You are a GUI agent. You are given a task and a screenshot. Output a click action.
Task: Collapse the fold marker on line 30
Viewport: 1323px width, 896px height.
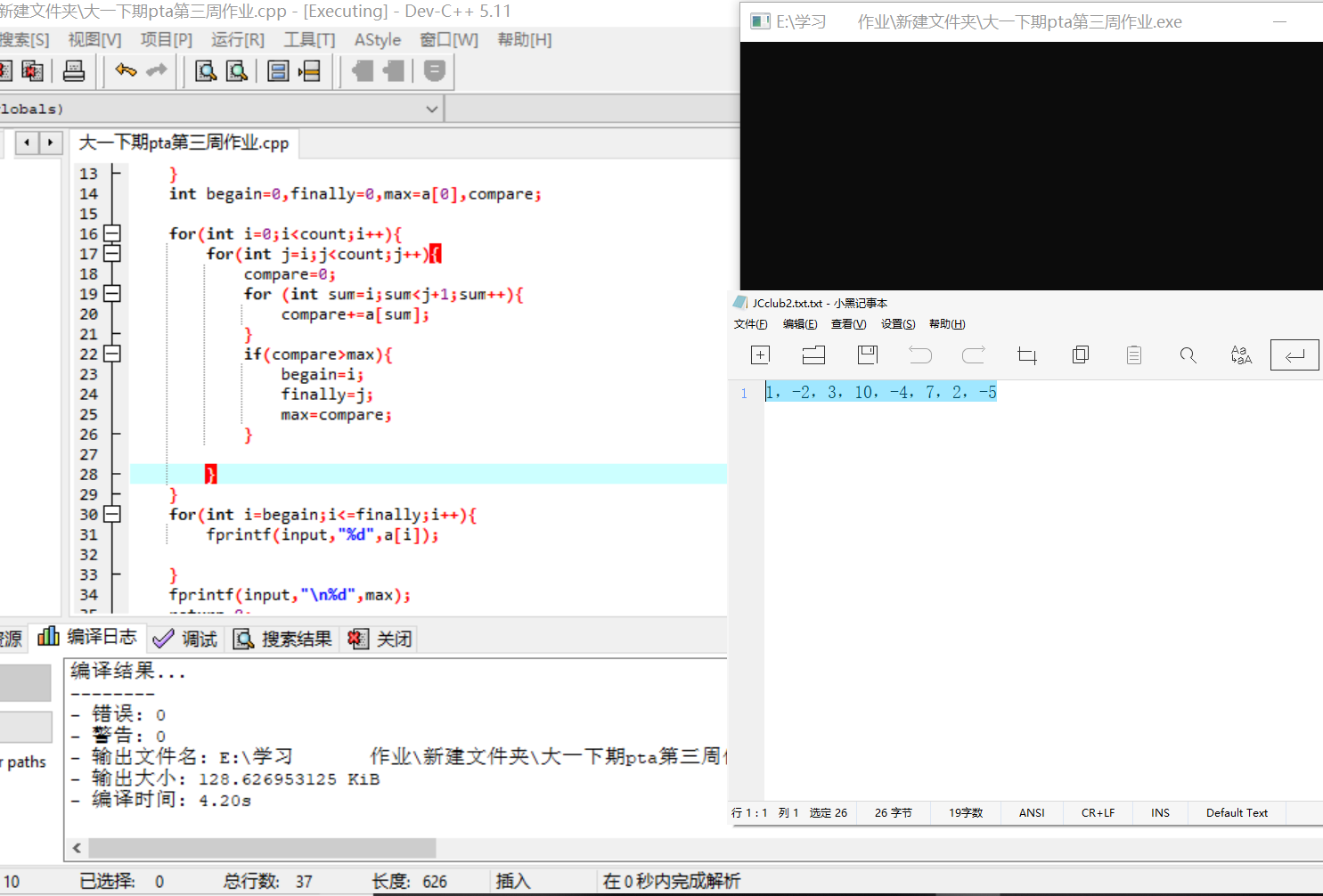(x=111, y=514)
